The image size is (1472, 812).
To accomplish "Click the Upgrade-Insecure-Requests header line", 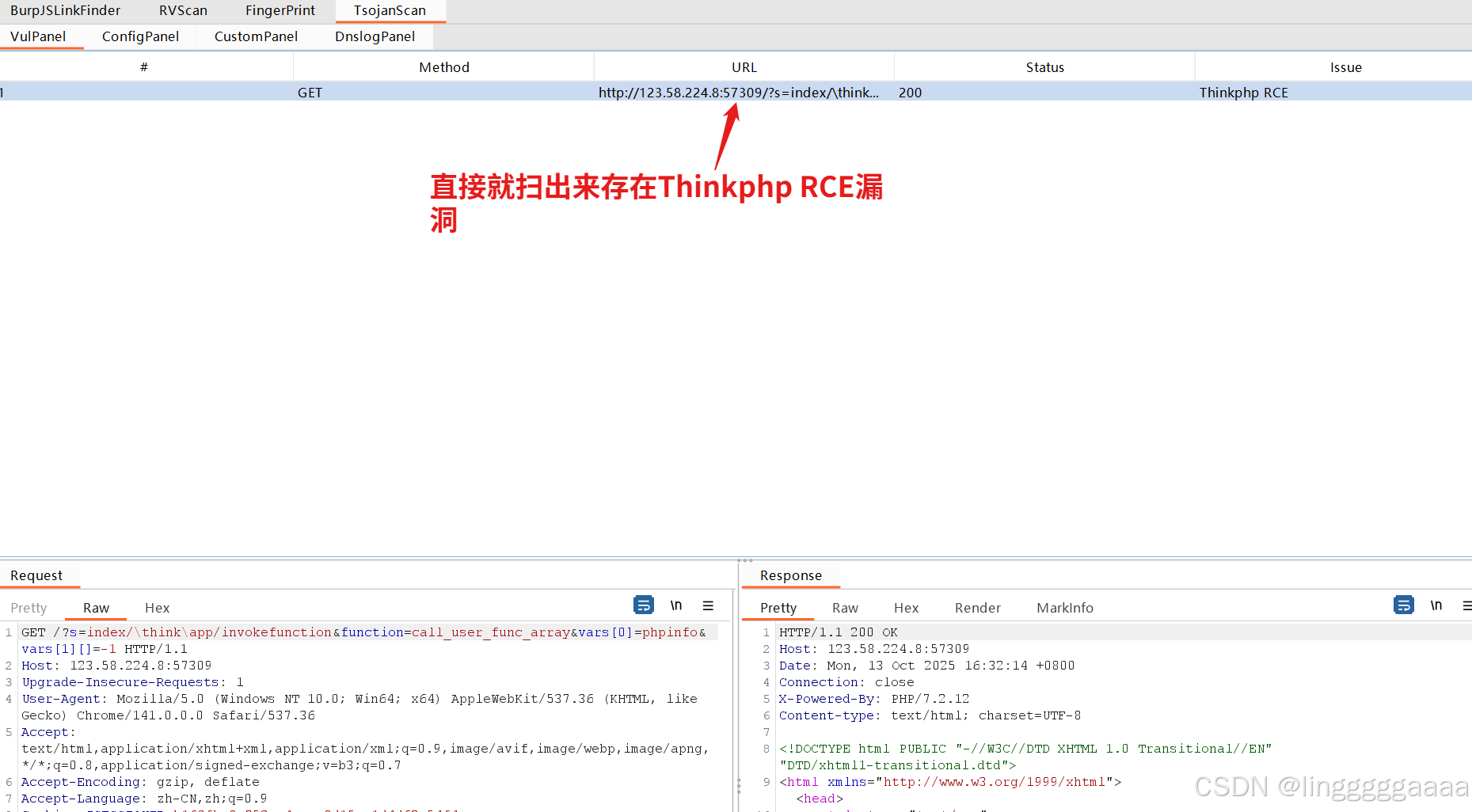I will point(132,682).
